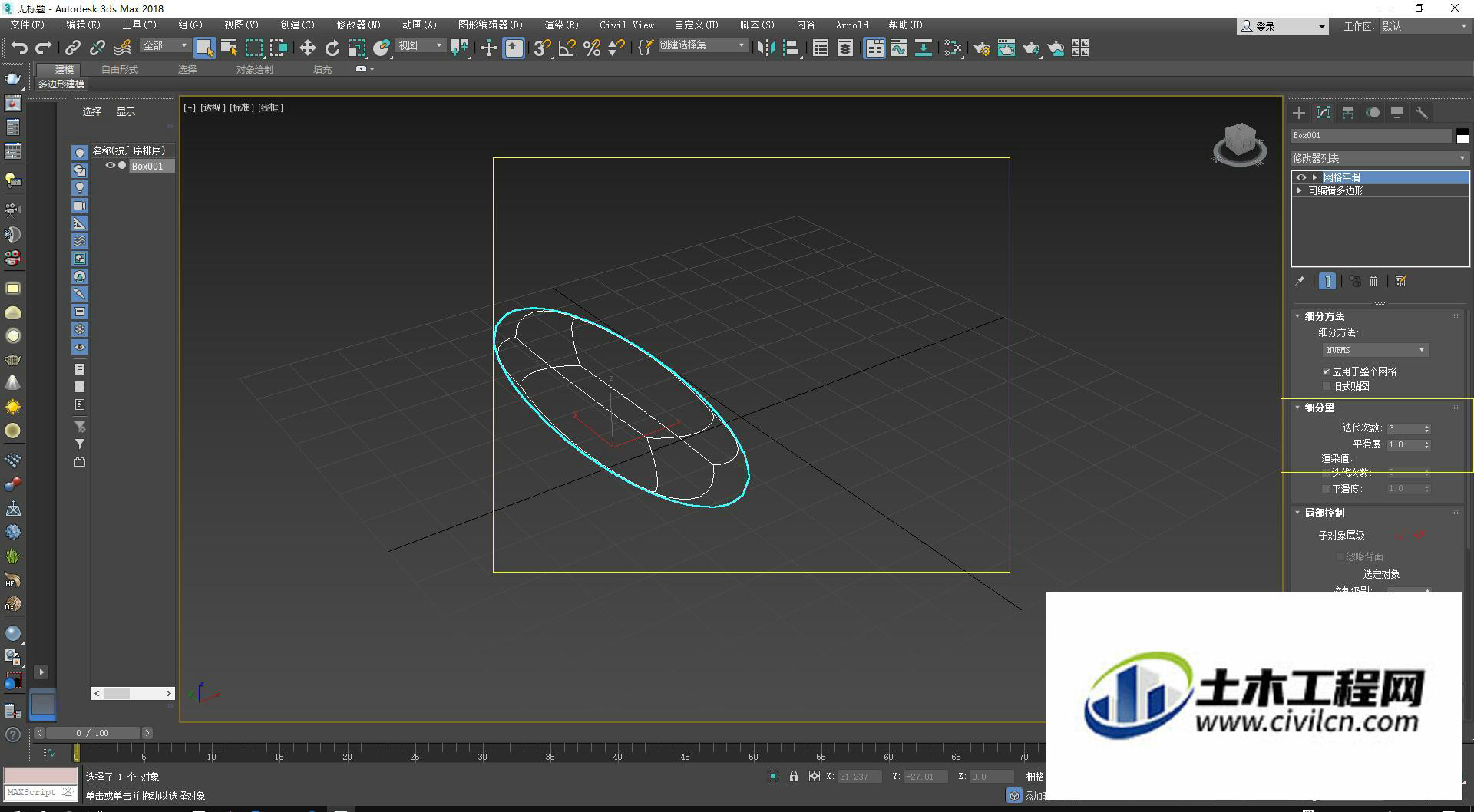Toggle the 3D Snaps button

[542, 48]
